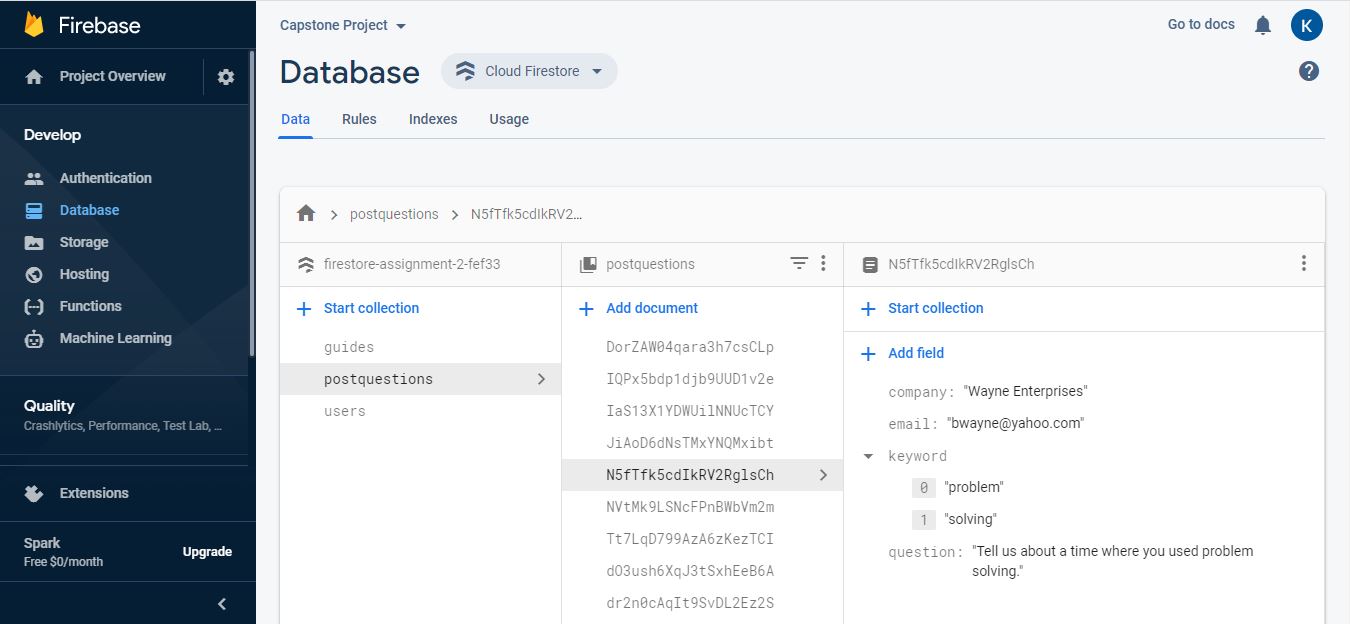
Task: Click the Cloud Firestore logo icon
Action: [465, 71]
